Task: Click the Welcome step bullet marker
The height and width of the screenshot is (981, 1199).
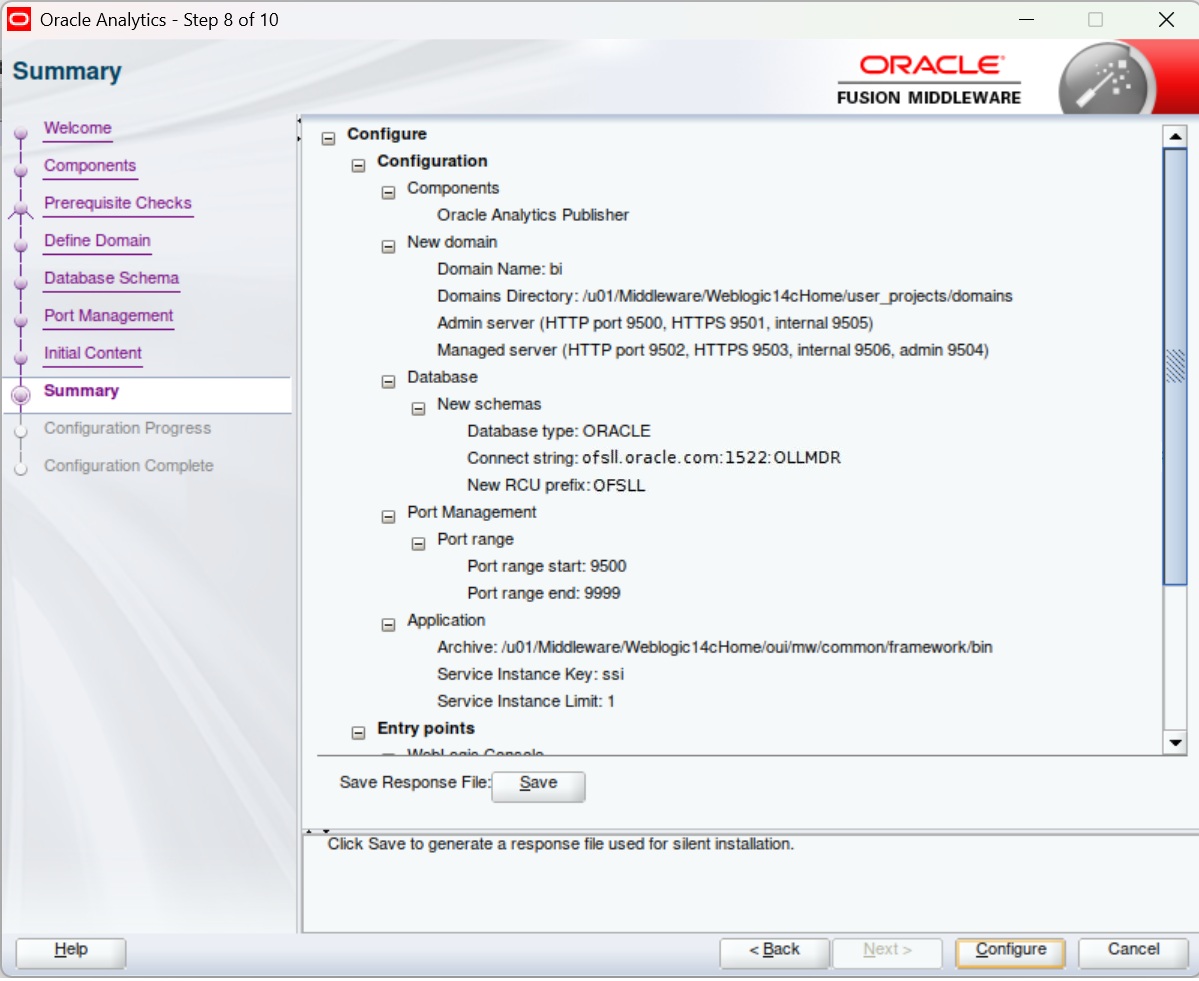Action: 21,132
